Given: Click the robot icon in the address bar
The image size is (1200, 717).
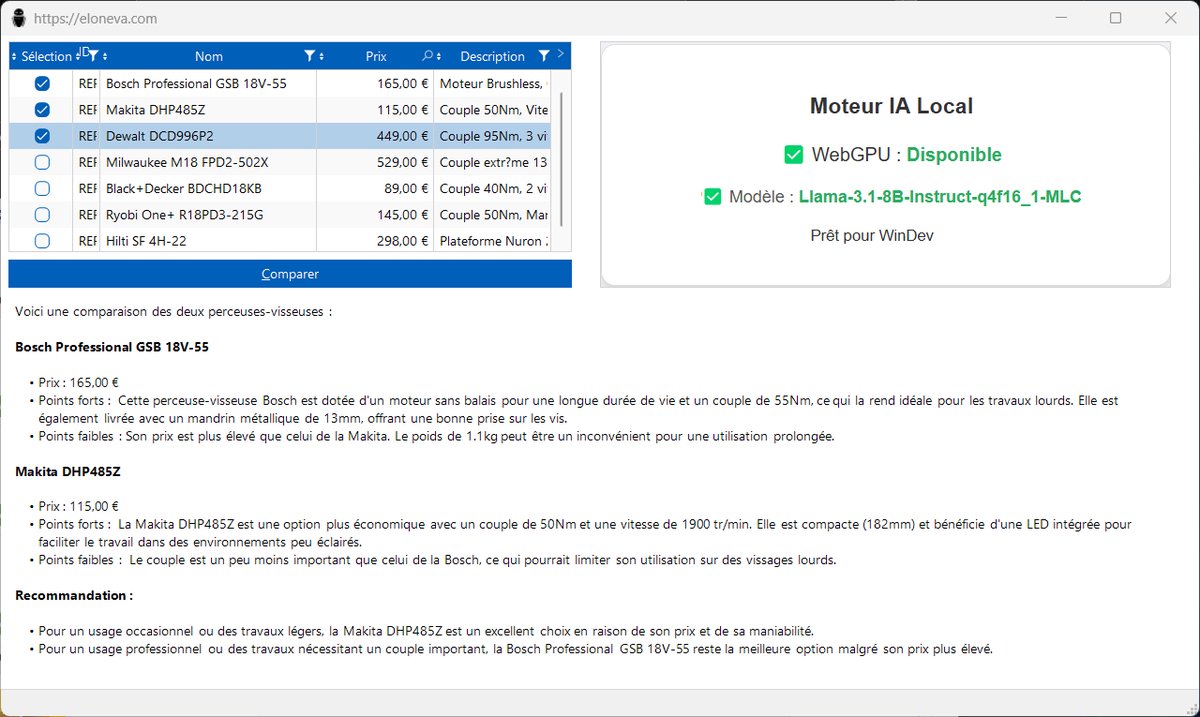Looking at the screenshot, I should pos(17,17).
